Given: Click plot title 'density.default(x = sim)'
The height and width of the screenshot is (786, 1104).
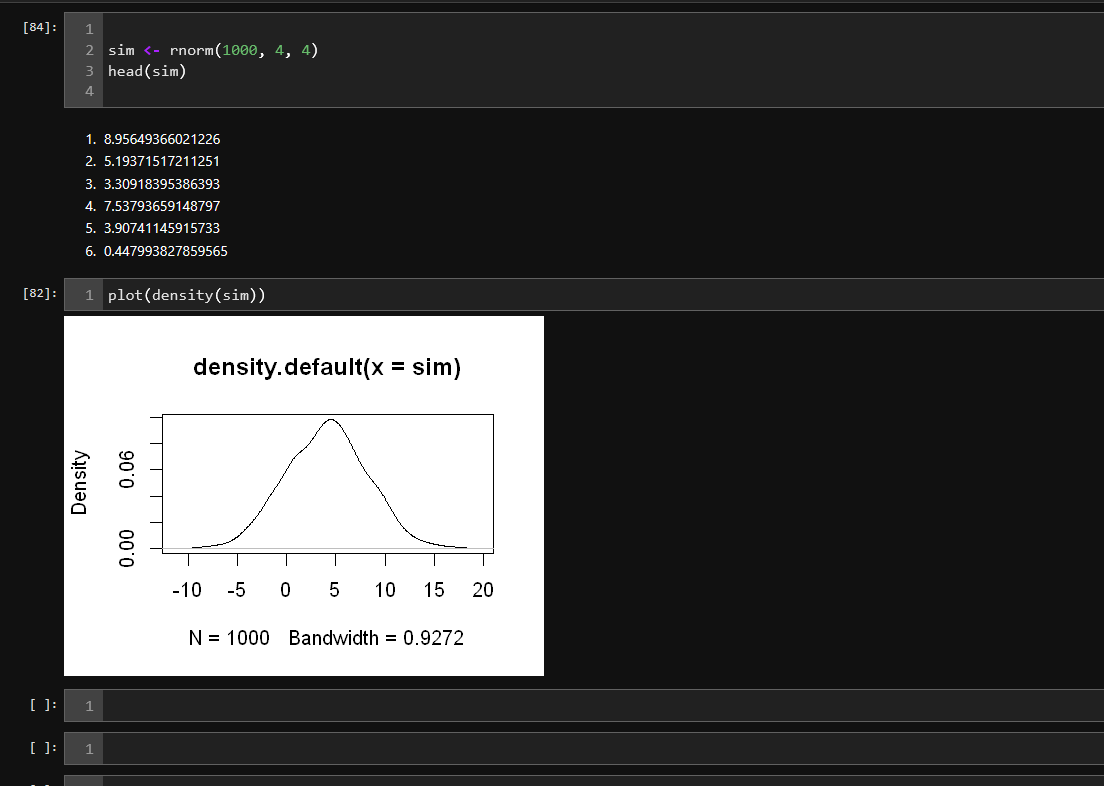Looking at the screenshot, I should [327, 367].
